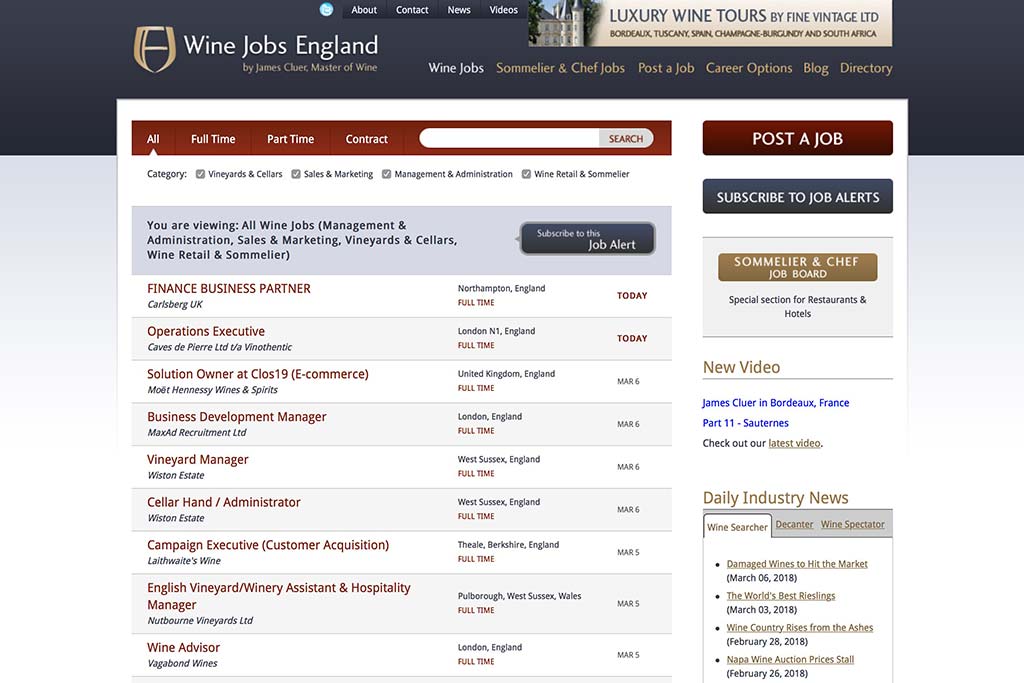Click Moët Hennessy Wines & Spirits text
This screenshot has height=683, width=1024.
pos(212,390)
